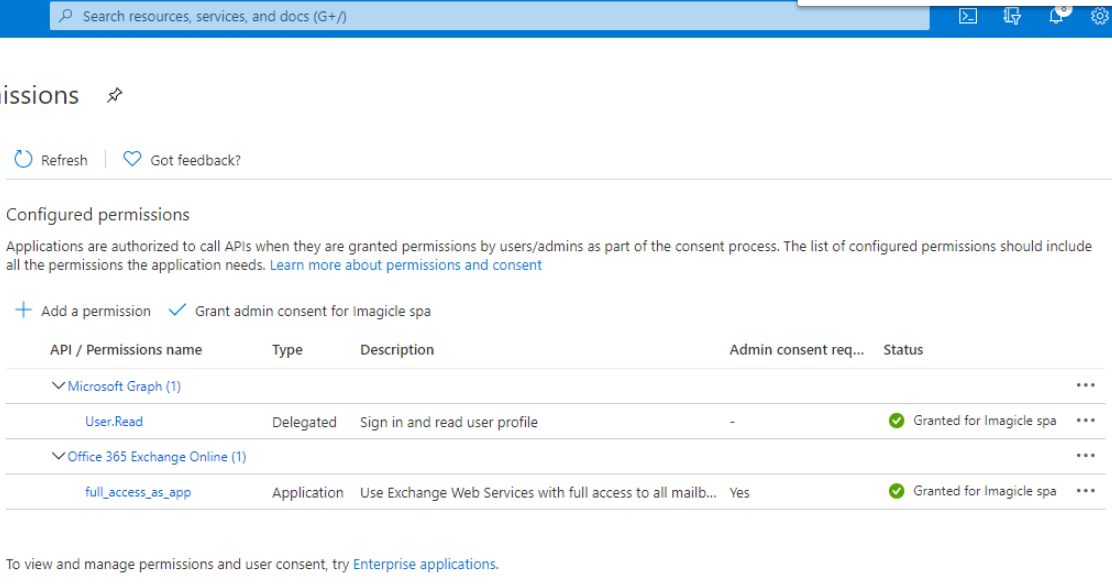Grant admin consent for Imagicle spa

tap(269, 311)
